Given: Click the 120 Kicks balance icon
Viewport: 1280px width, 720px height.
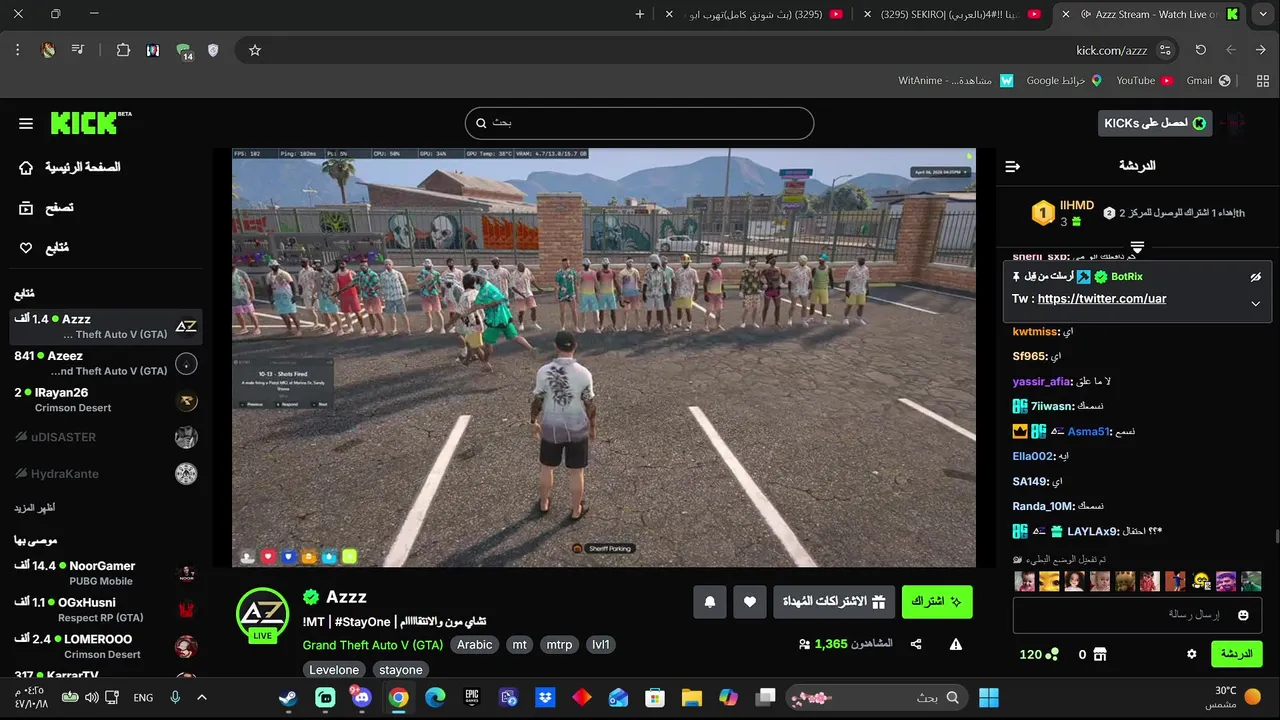Looking at the screenshot, I should [1052, 655].
